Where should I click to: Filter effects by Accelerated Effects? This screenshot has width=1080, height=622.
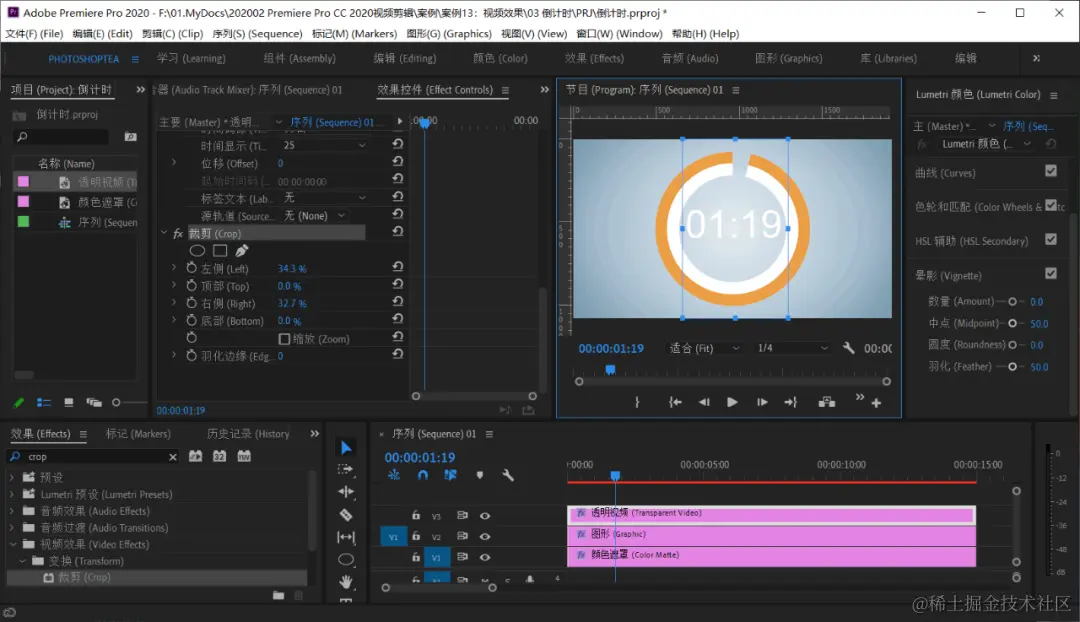(196, 456)
